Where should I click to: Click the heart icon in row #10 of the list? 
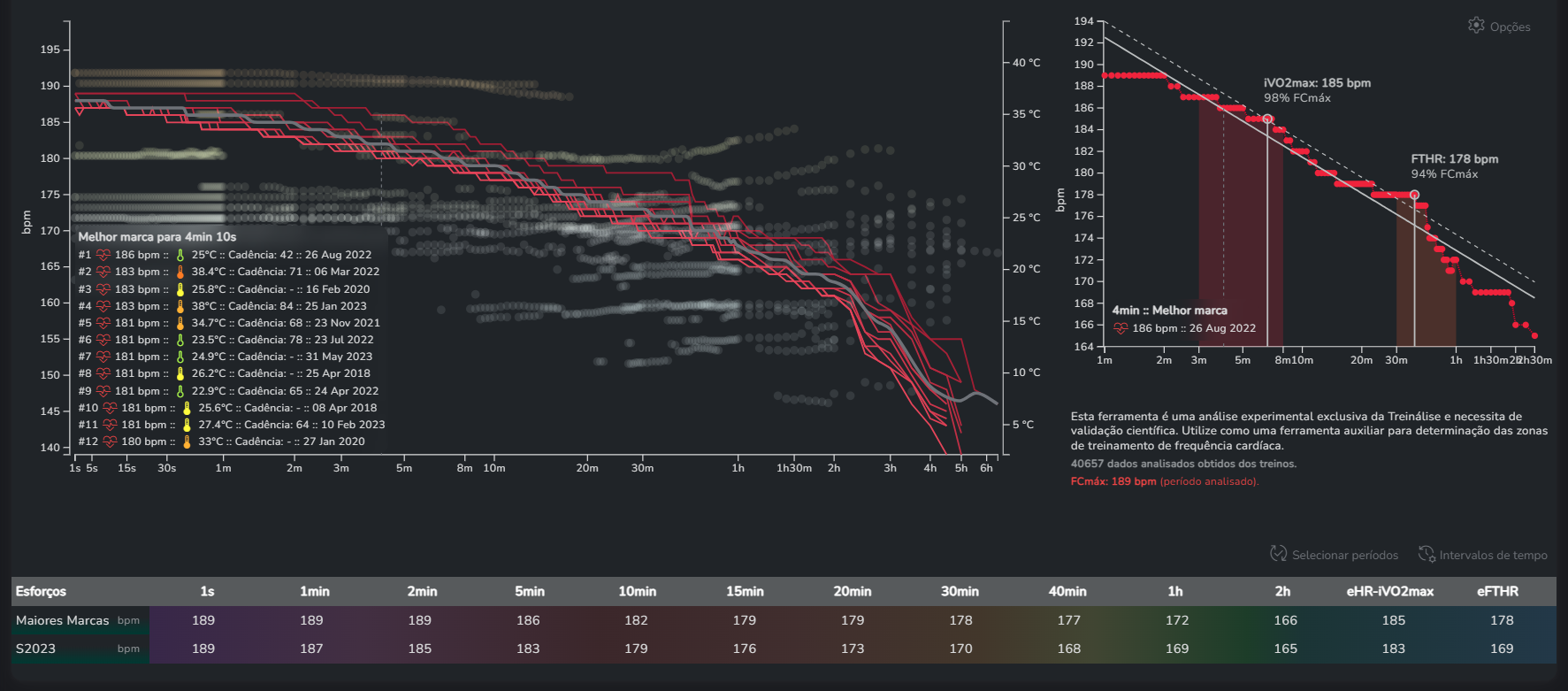click(111, 408)
